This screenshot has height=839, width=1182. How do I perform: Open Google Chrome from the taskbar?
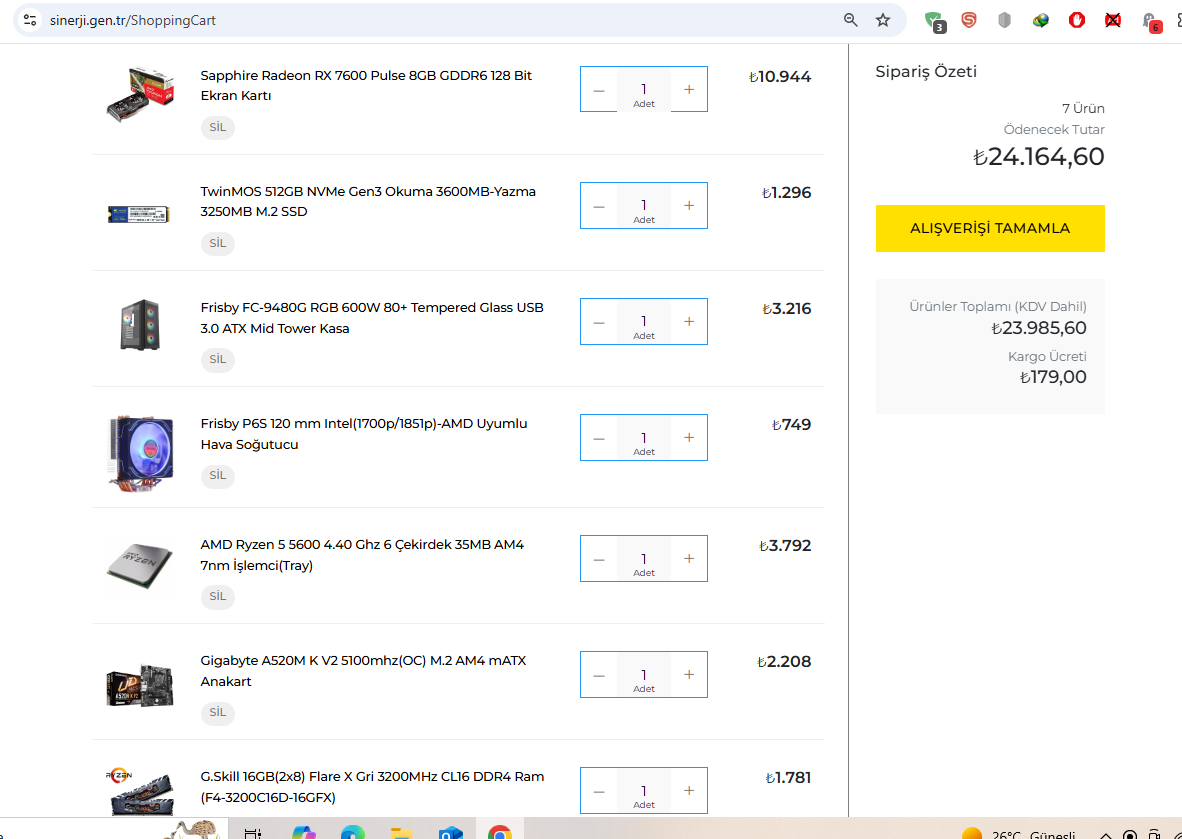pos(500,831)
